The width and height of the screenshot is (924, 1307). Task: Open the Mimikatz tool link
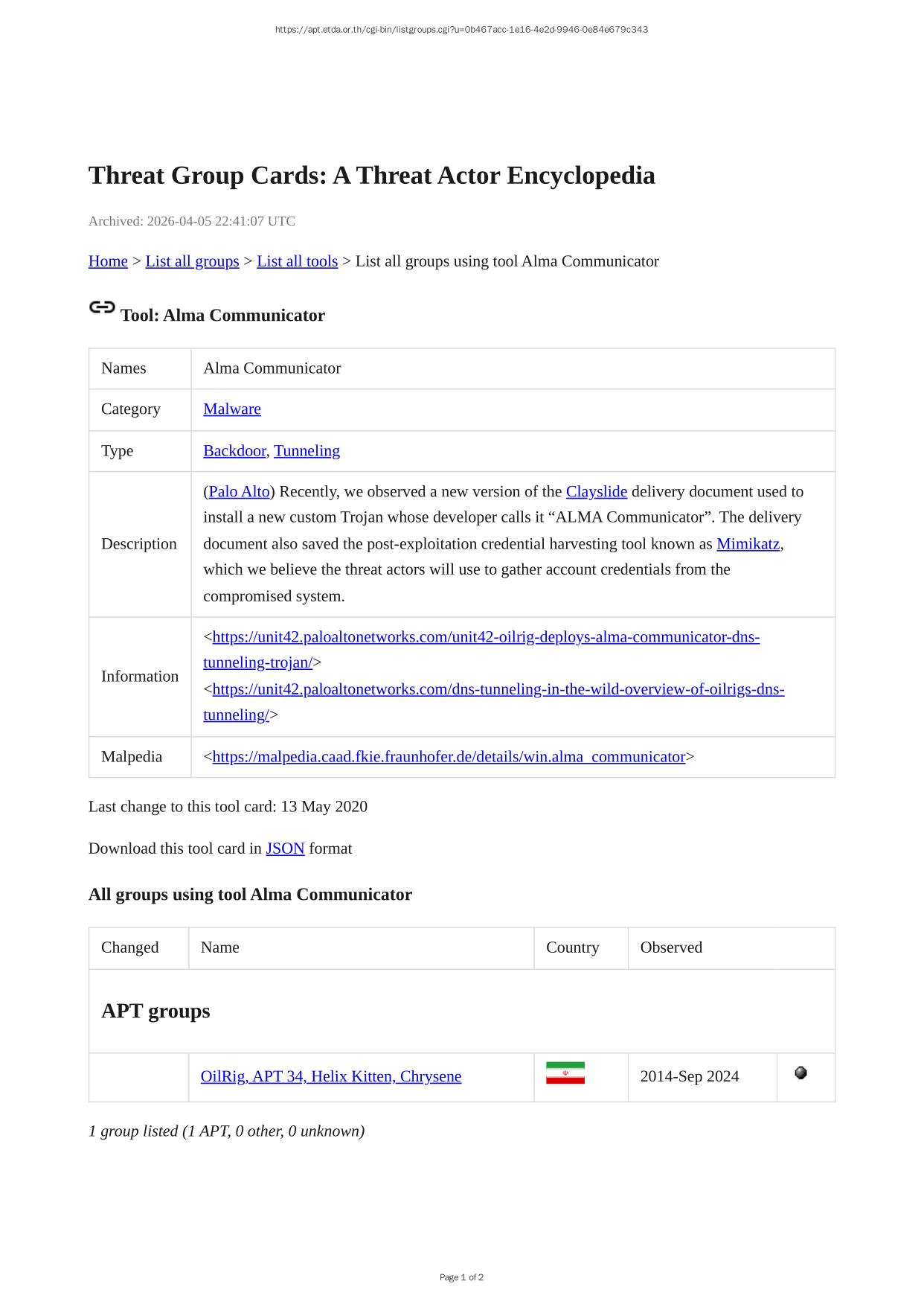click(748, 543)
